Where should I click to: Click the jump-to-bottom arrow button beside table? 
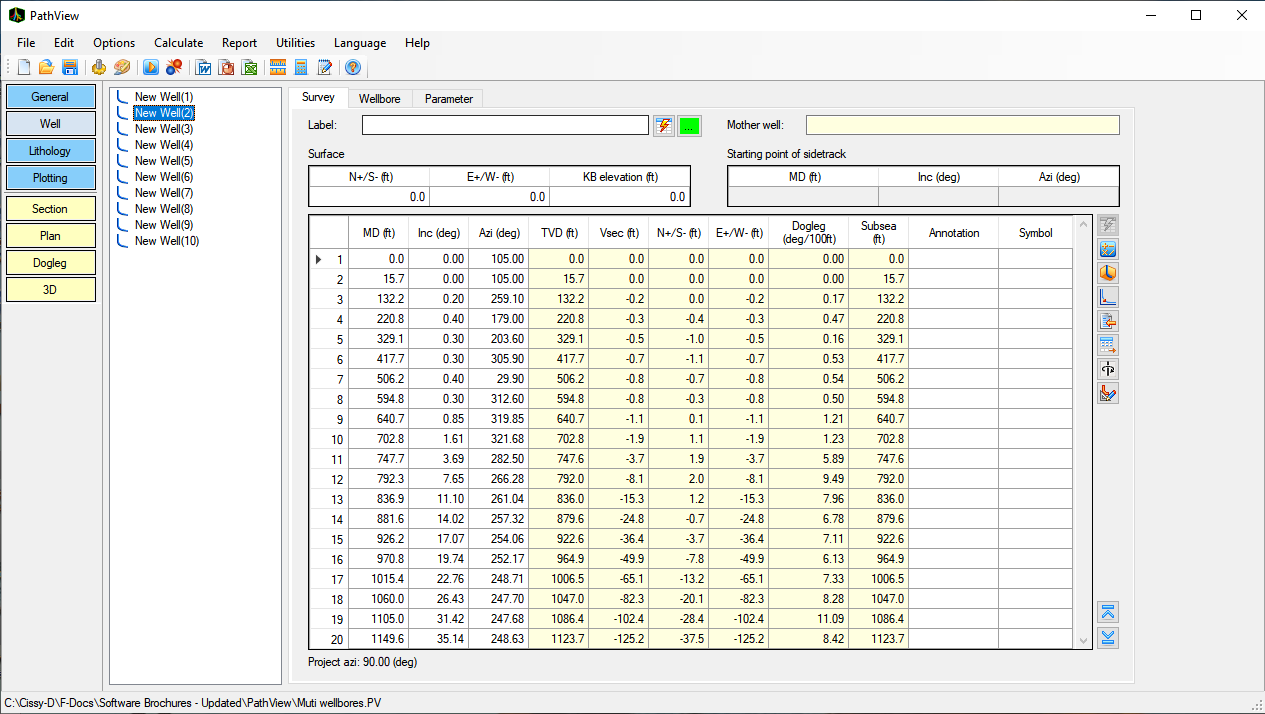pyautogui.click(x=1108, y=638)
